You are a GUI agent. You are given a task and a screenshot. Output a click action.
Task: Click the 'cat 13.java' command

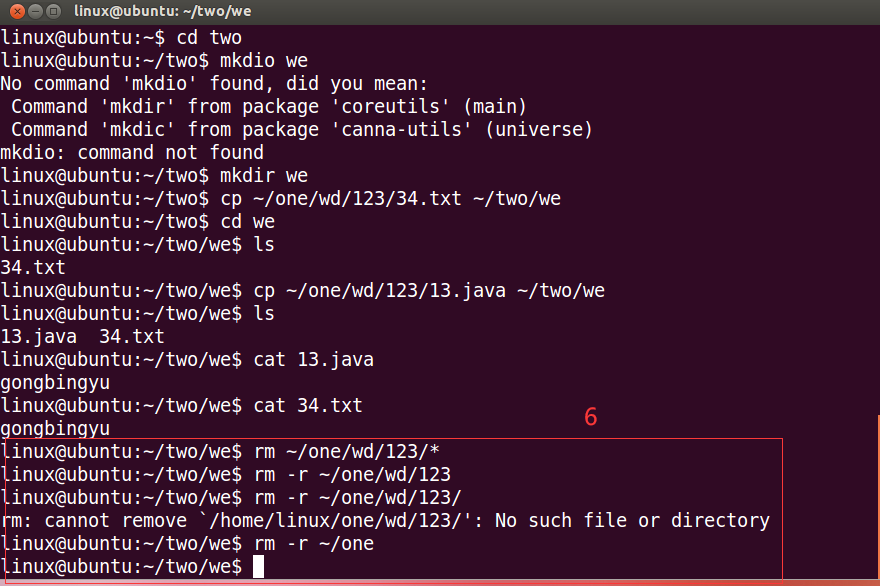[314, 360]
